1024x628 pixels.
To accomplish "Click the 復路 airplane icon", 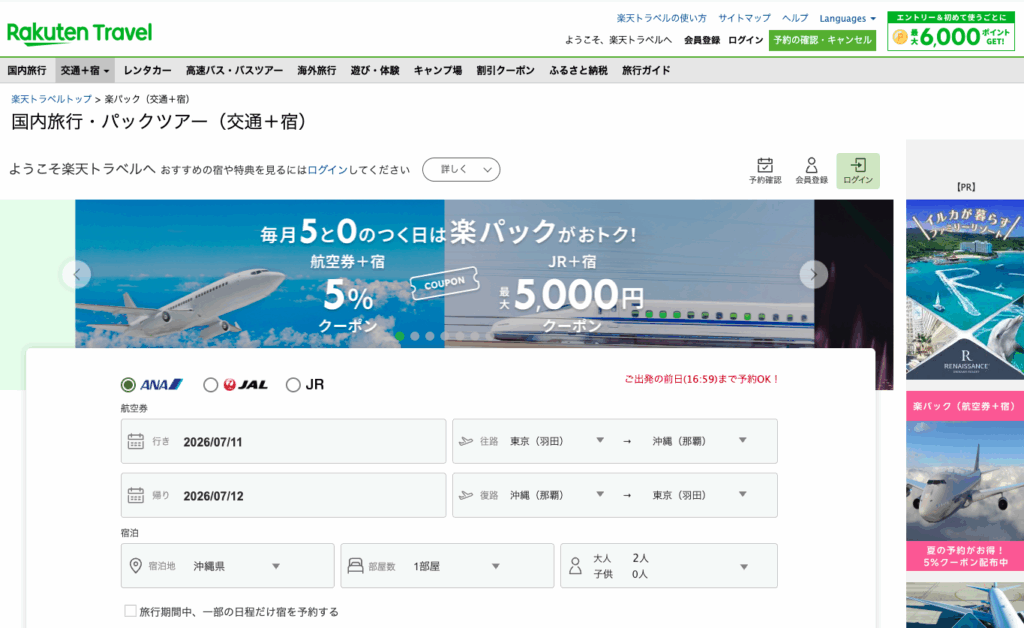I will click(x=466, y=495).
